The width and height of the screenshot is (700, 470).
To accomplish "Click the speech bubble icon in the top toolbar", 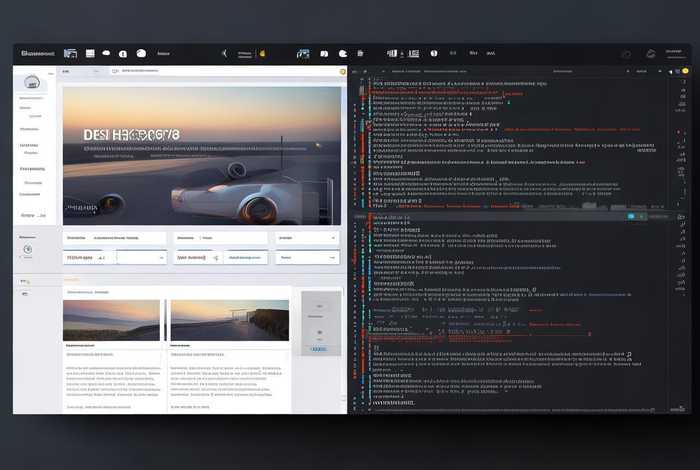I will point(141,53).
